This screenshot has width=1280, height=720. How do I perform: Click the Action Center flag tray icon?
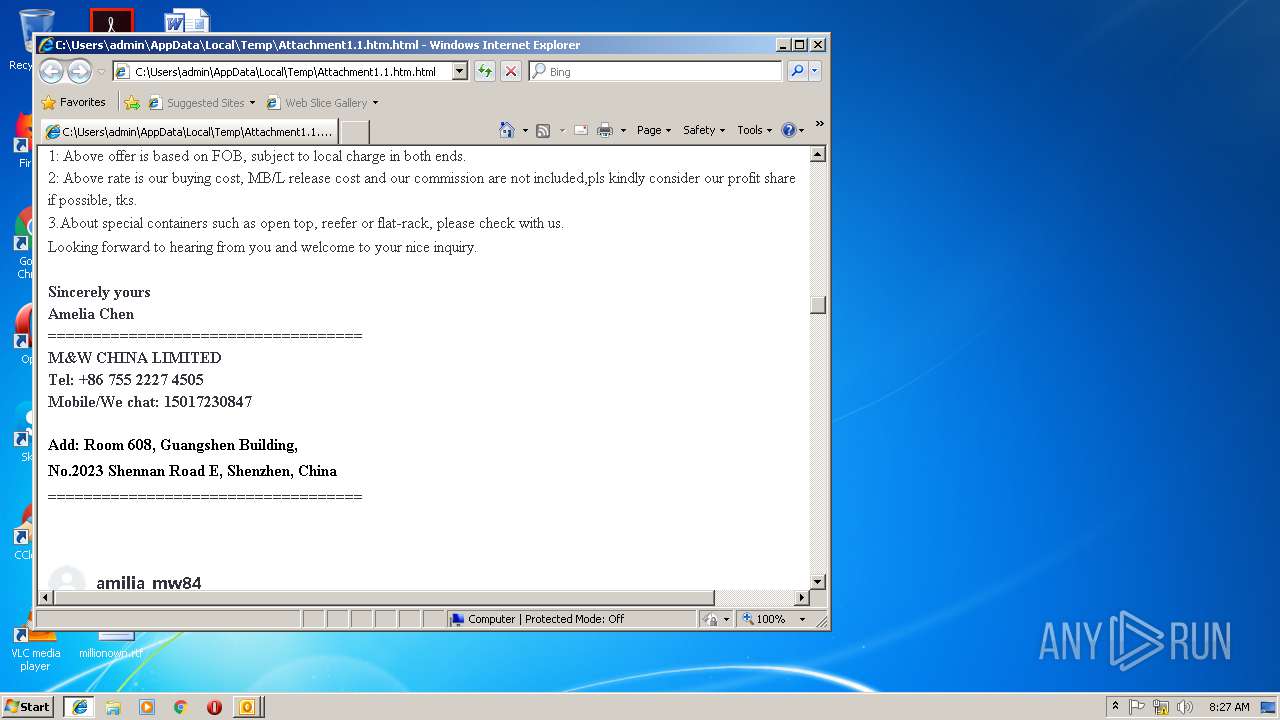[x=1137, y=706]
